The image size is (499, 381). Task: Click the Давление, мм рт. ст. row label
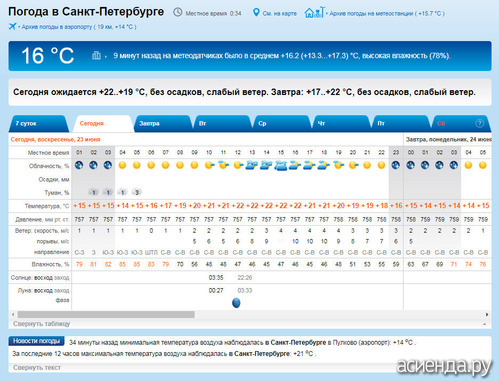click(42, 219)
